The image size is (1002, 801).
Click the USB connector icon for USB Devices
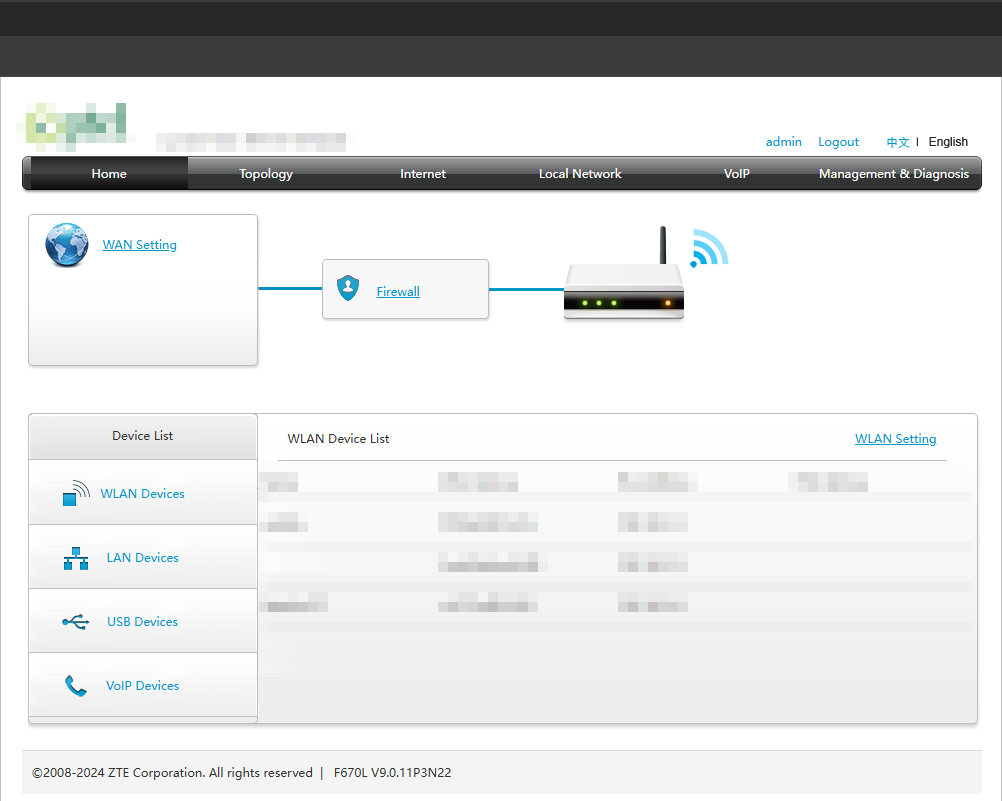(75, 621)
